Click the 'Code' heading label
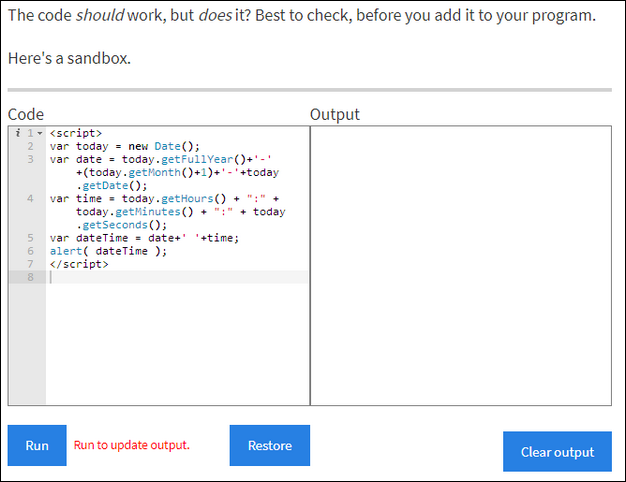The width and height of the screenshot is (626, 482). pos(26,115)
